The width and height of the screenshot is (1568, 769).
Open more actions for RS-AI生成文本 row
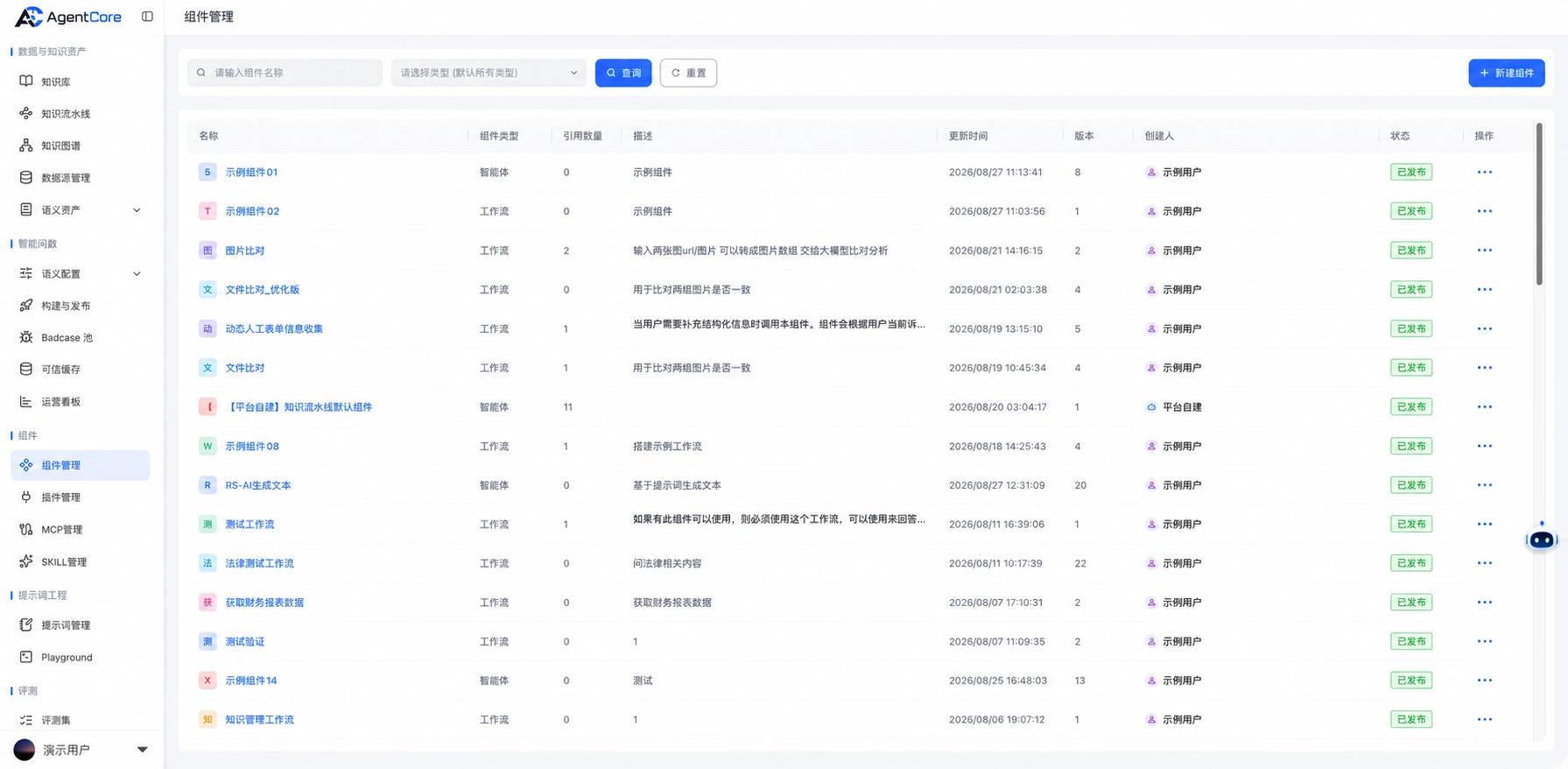(x=1484, y=485)
